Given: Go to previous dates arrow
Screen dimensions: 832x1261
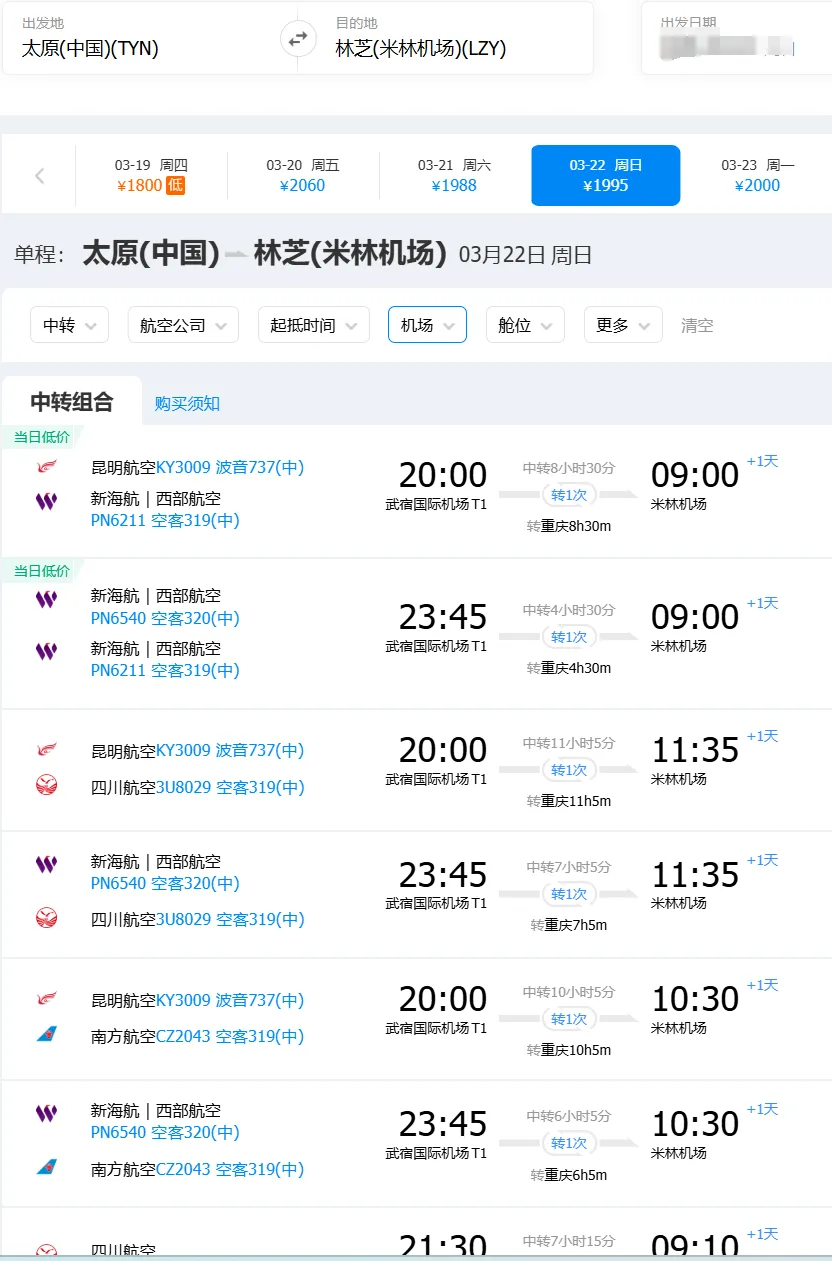Looking at the screenshot, I should click(x=40, y=176).
